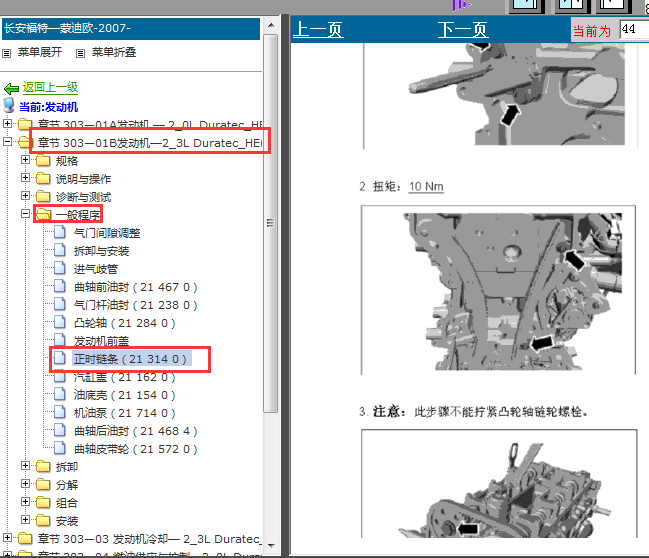This screenshot has height=558, width=649.
Task: Click the document icon beside 曲轴皮带轮
Action: (x=60, y=448)
